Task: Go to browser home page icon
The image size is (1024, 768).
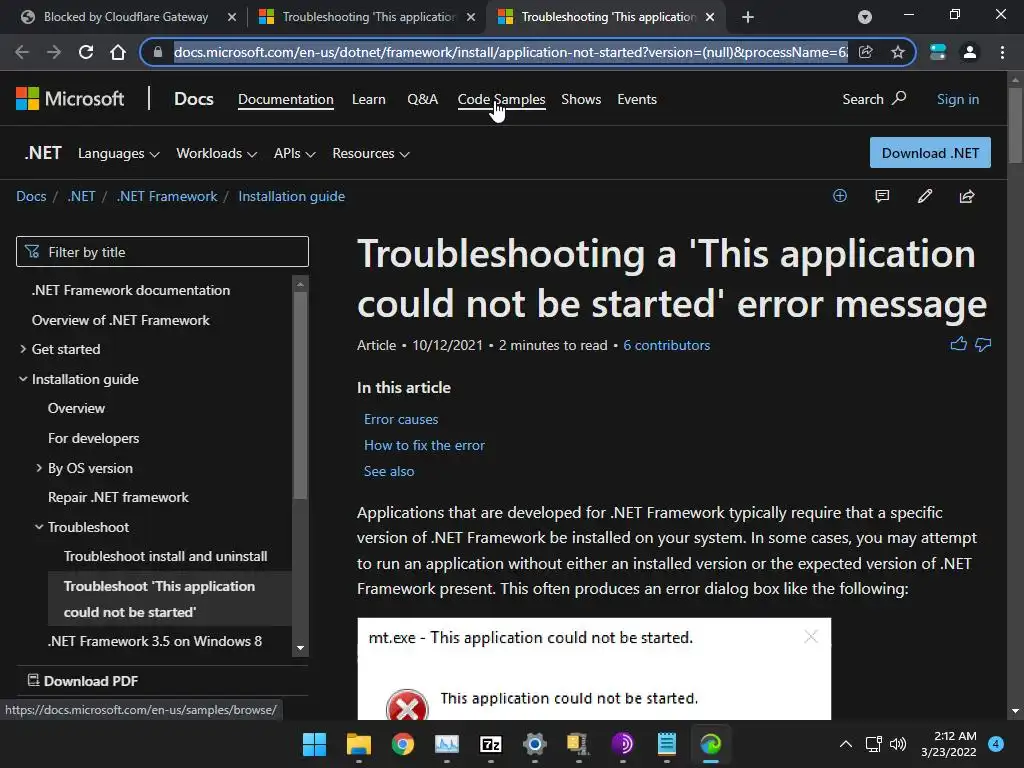Action: [x=118, y=52]
